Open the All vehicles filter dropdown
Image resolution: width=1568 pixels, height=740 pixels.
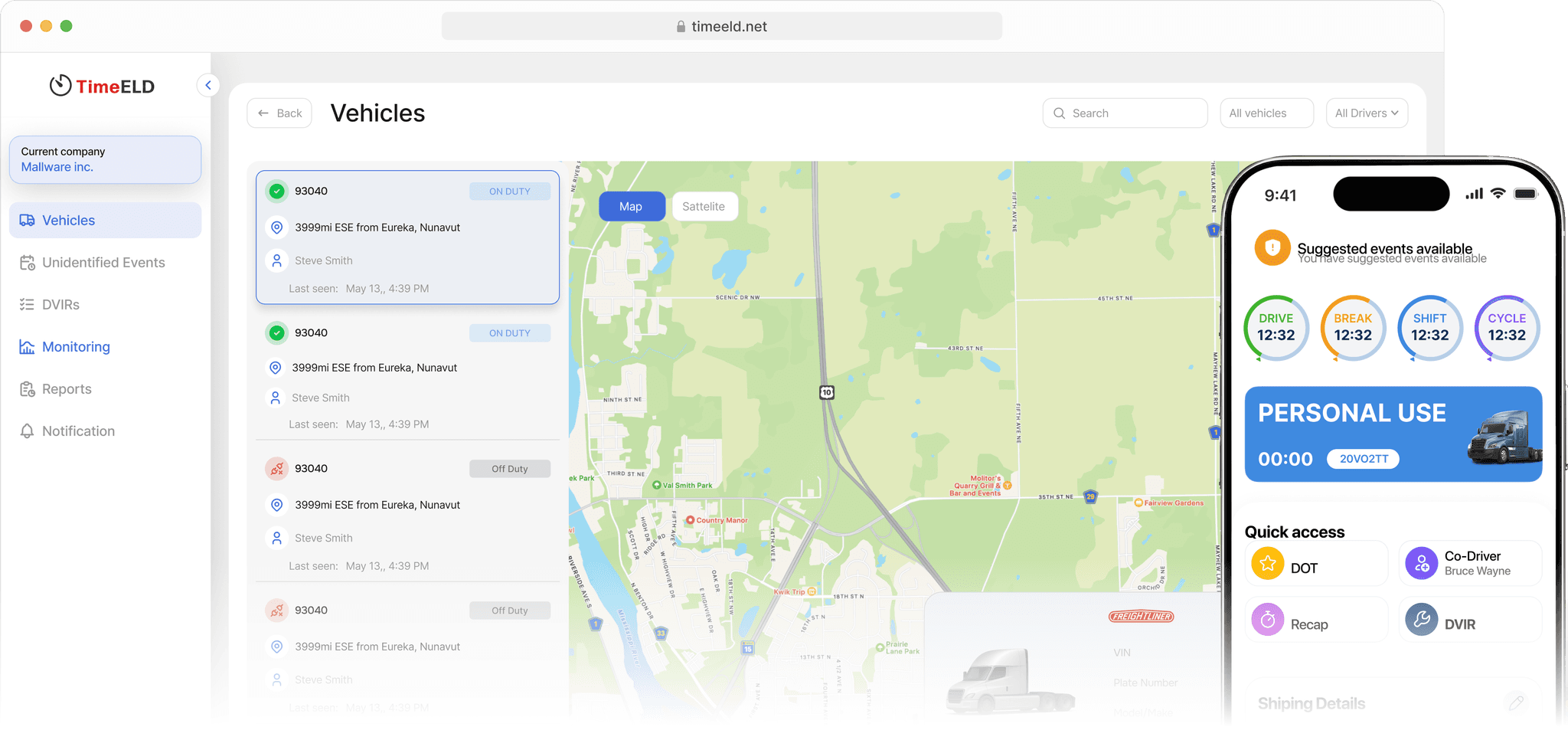(1266, 113)
